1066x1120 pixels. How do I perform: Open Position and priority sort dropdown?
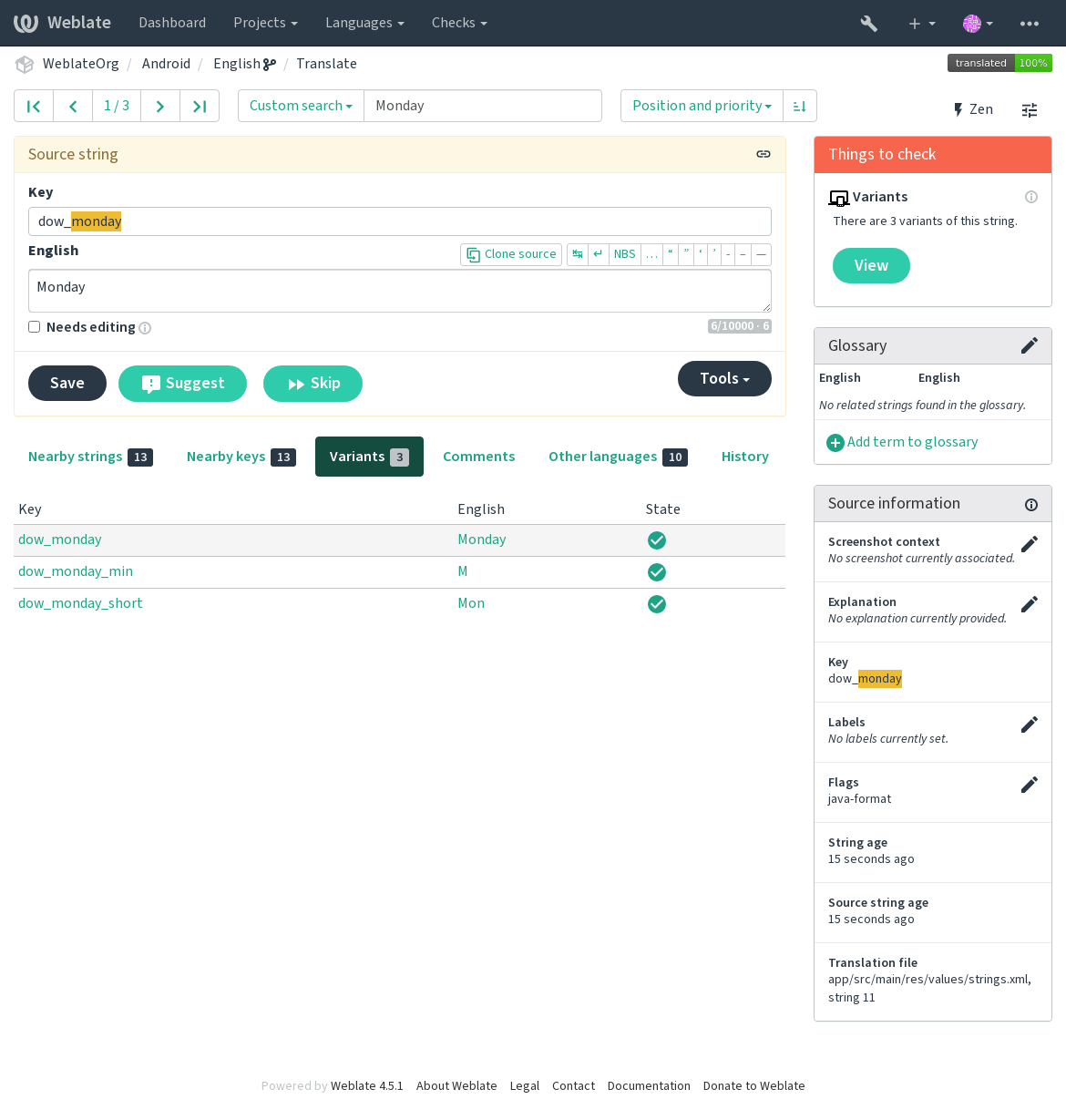click(x=702, y=106)
